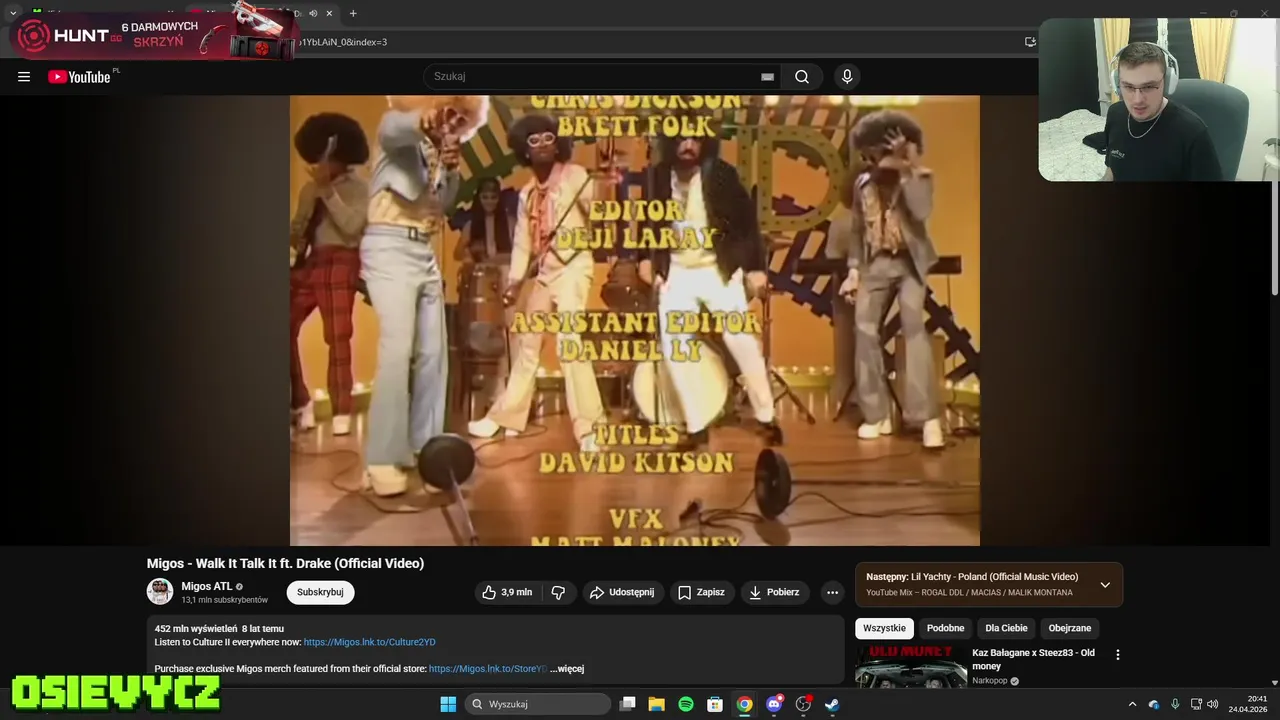
Task: Open Steam from the taskbar
Action: [x=832, y=704]
